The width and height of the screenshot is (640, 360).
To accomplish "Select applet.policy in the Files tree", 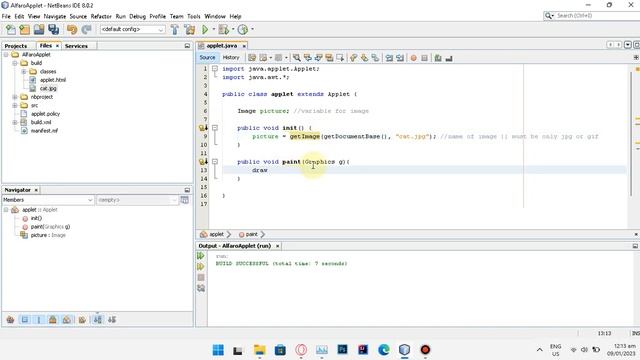I will coord(45,114).
